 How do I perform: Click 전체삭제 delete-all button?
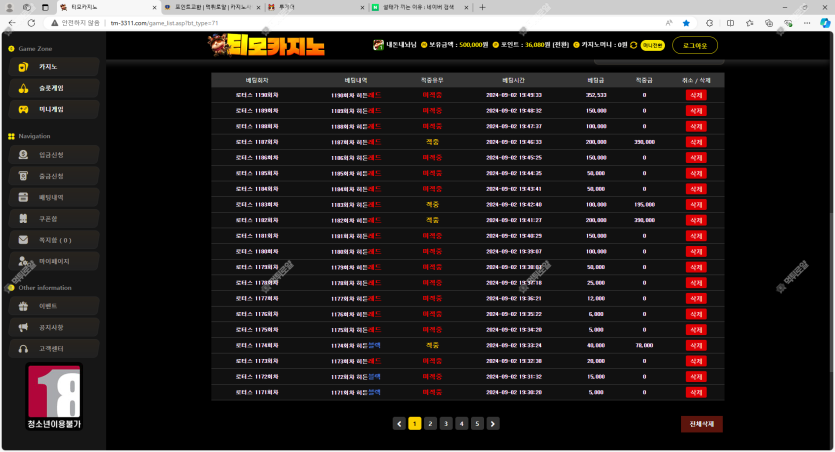(701, 424)
